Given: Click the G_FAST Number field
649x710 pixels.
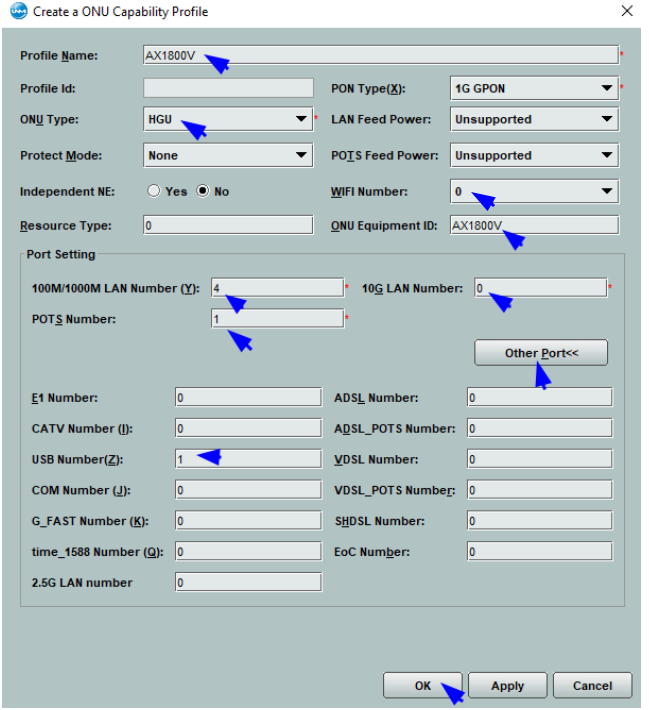Looking at the screenshot, I should pos(249,520).
